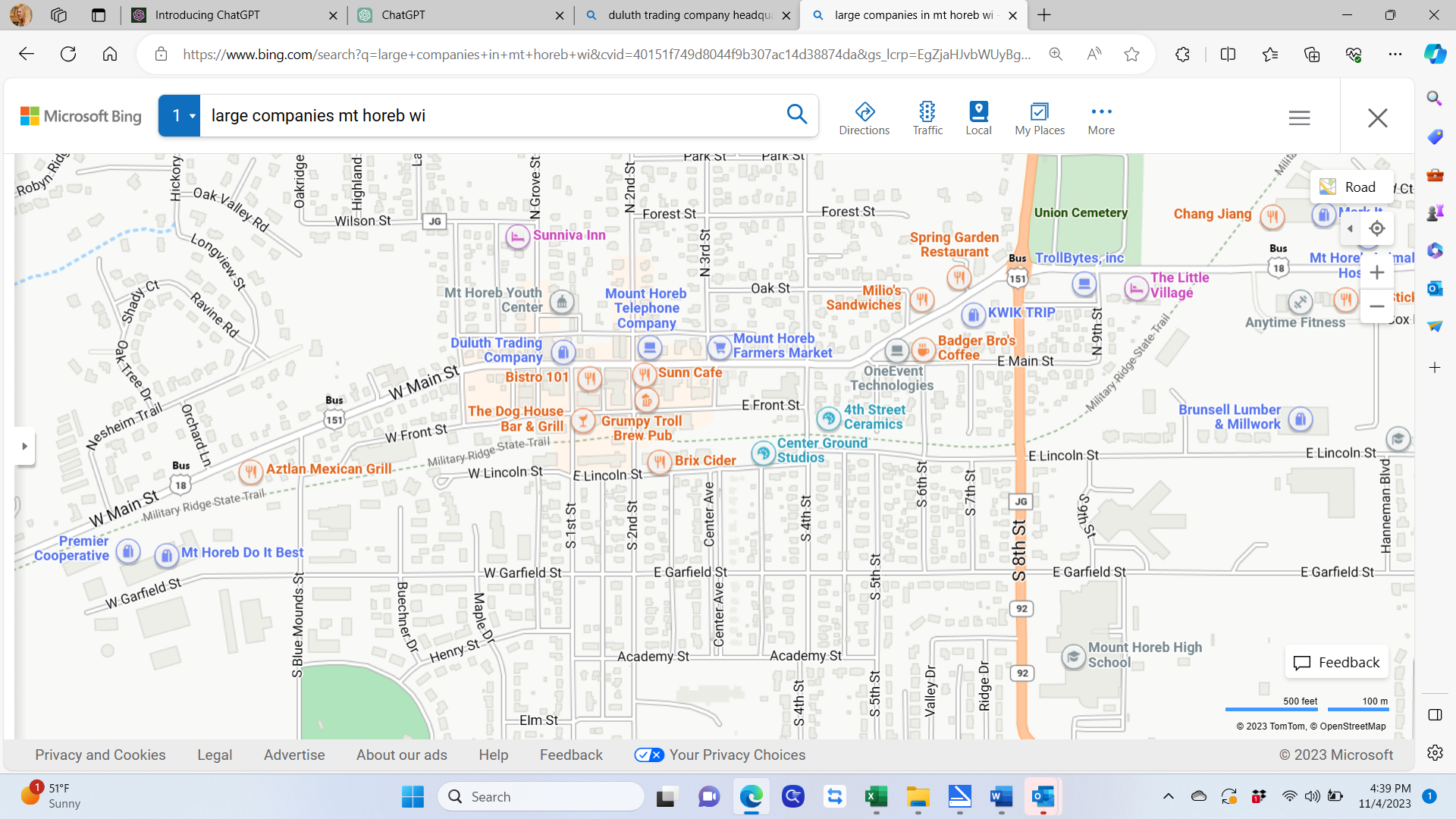1456x819 pixels.
Task: Open About our ads link
Action: click(x=402, y=755)
